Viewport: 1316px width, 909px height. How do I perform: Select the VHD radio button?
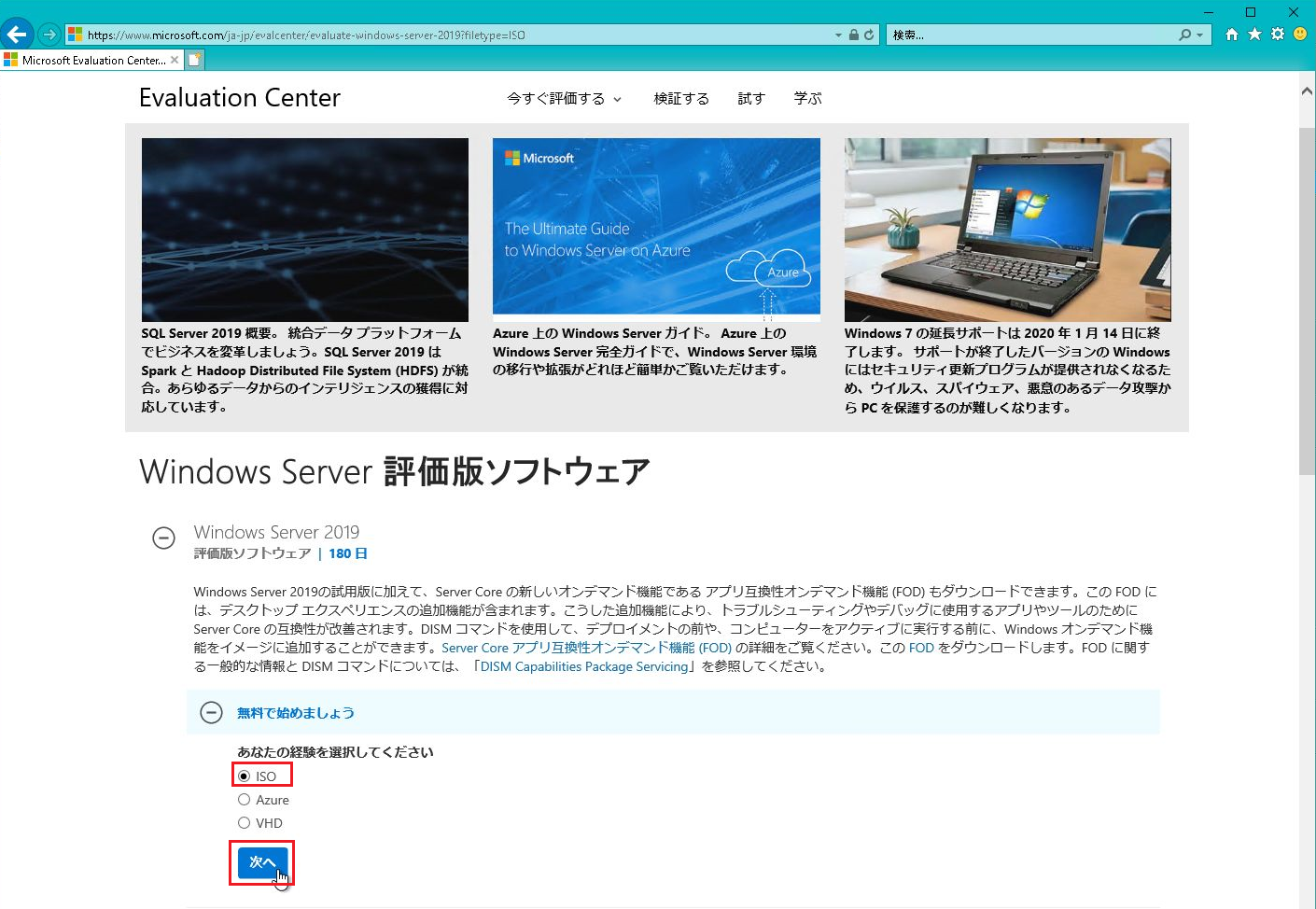tap(244, 822)
